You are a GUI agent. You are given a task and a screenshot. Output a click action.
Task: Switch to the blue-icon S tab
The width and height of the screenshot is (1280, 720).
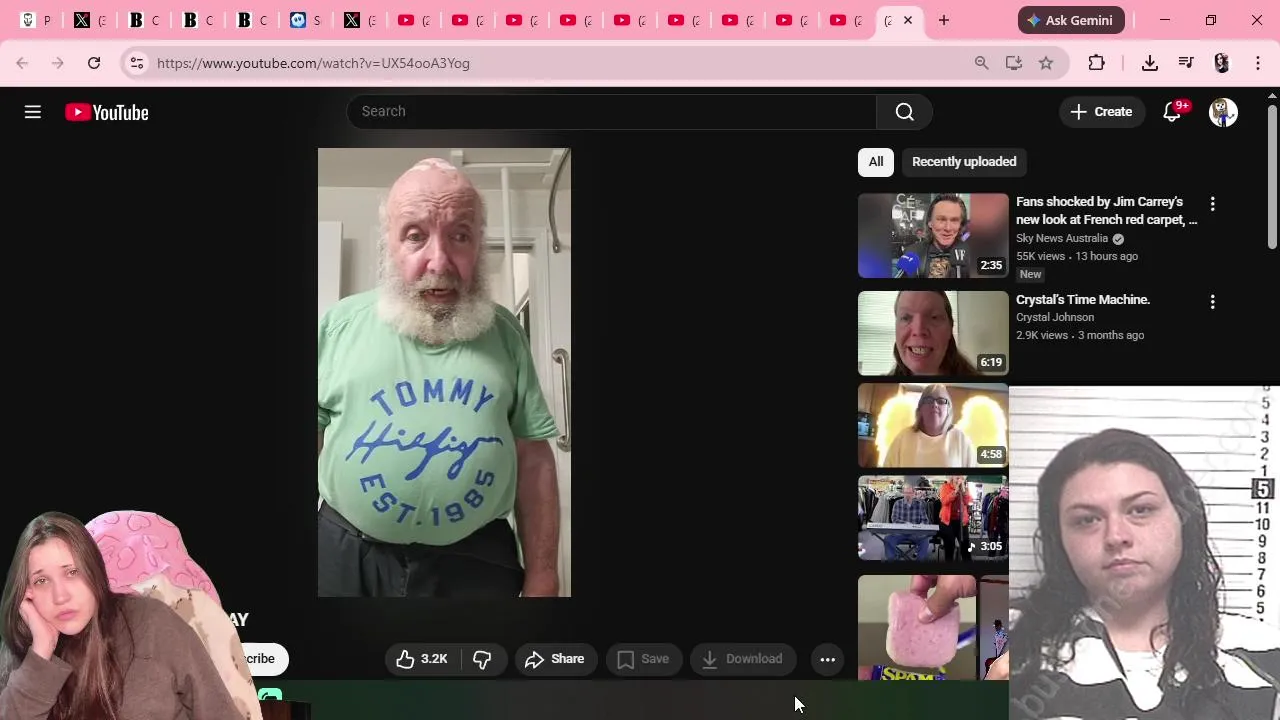click(x=305, y=20)
